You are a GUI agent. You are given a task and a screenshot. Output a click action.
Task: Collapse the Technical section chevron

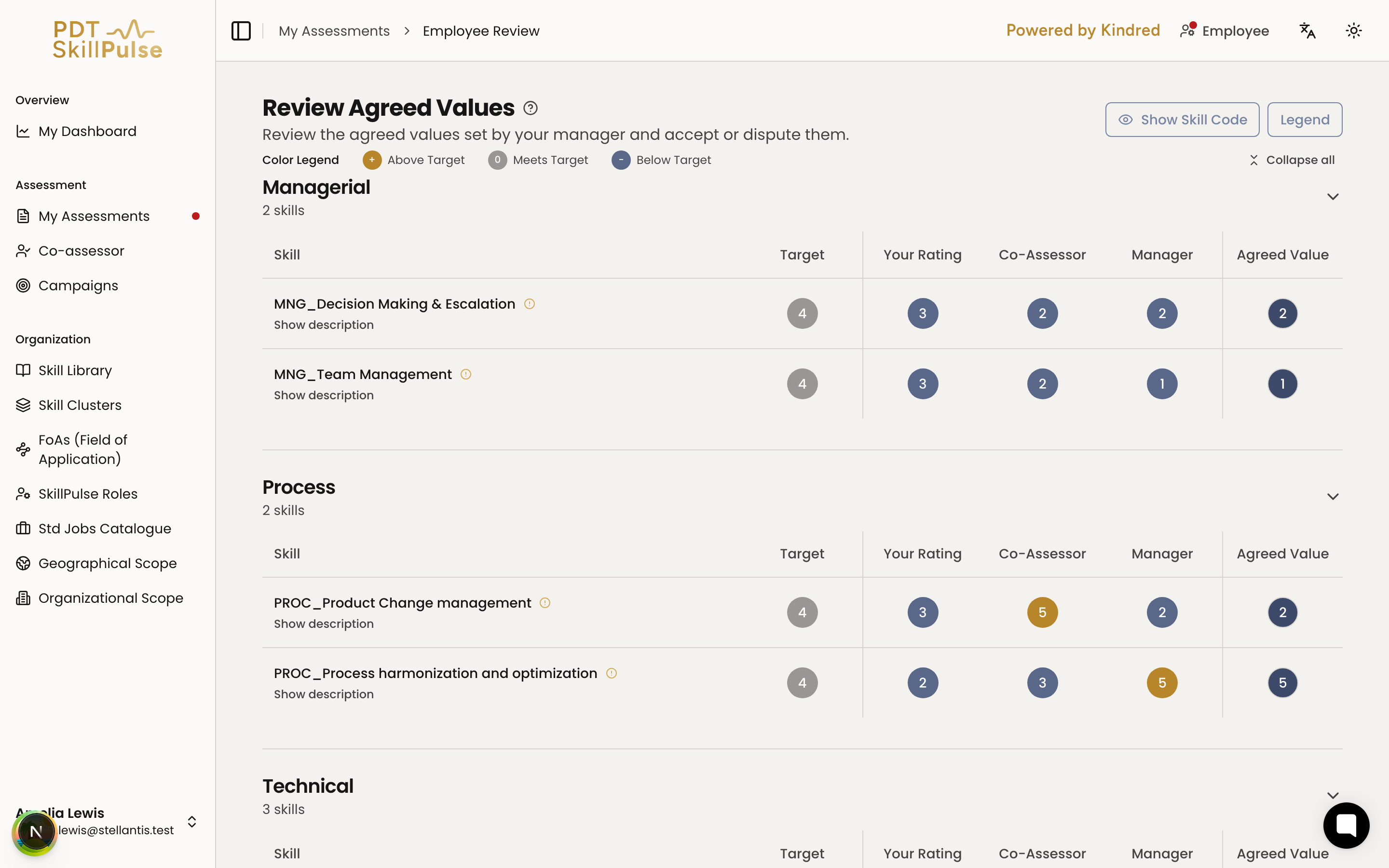(x=1333, y=796)
